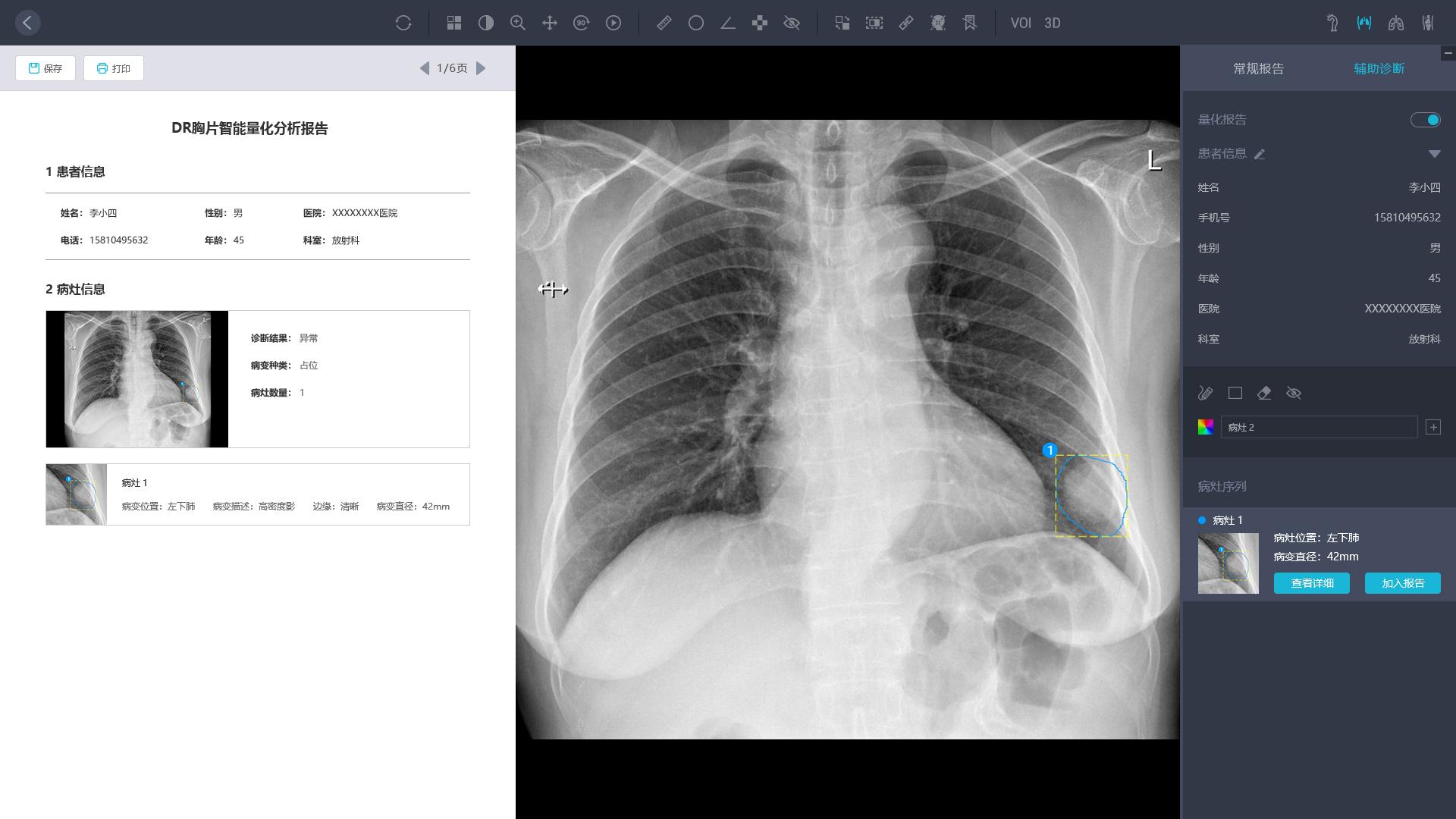This screenshot has width=1456, height=819.
Task: Click the flag marker toolbar icon
Action: click(970, 23)
